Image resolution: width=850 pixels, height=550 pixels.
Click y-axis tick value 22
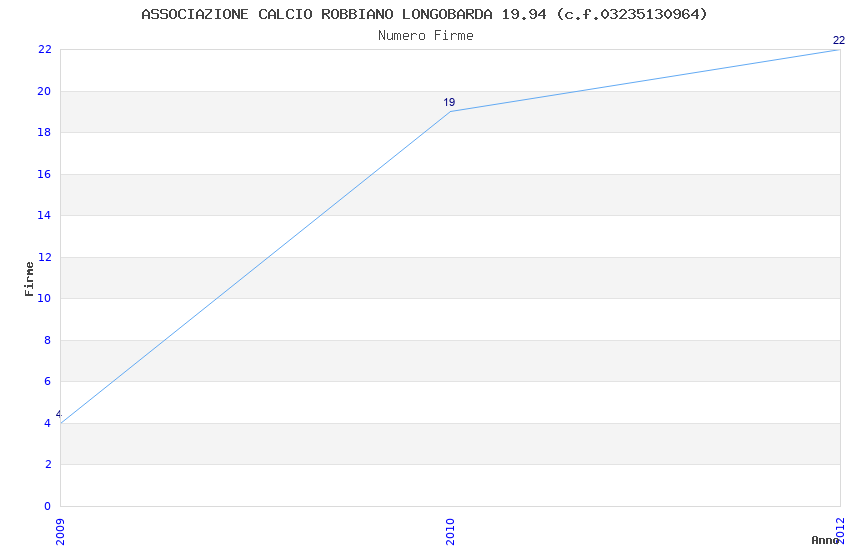point(44,49)
